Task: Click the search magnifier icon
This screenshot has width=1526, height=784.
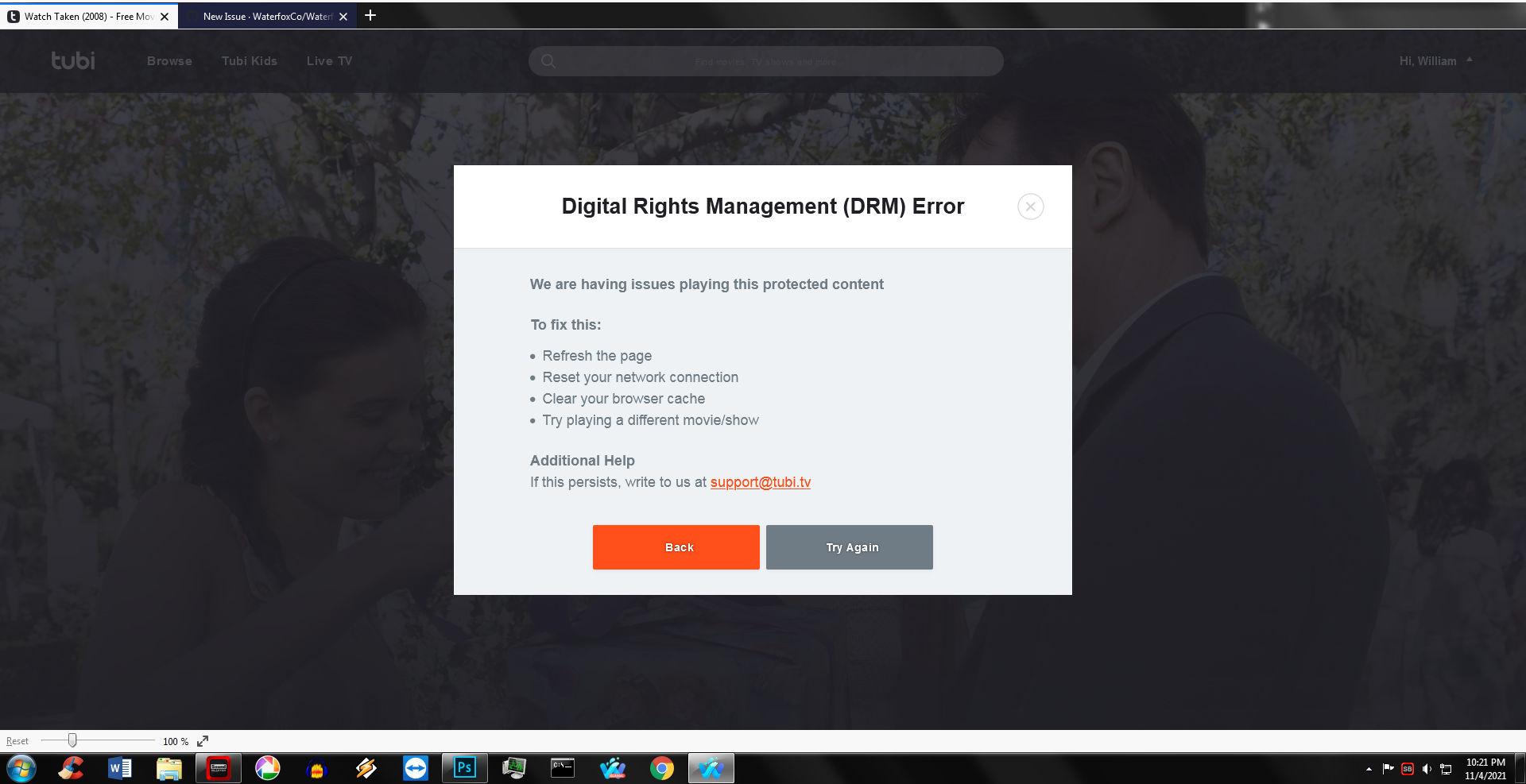Action: pos(548,60)
